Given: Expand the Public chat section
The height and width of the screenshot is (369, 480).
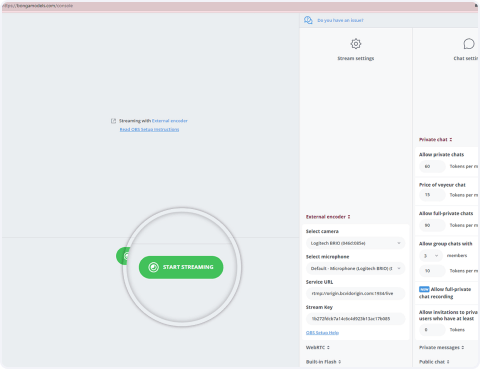Looking at the screenshot, I should (x=434, y=362).
